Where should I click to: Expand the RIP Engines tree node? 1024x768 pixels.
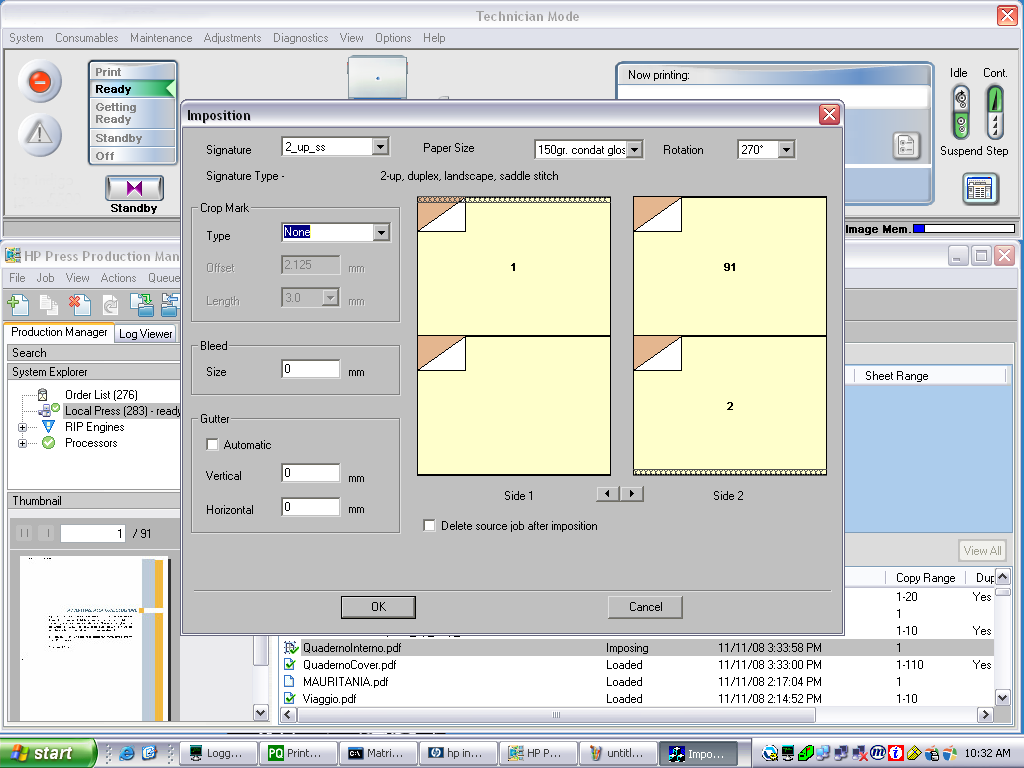pyautogui.click(x=22, y=427)
